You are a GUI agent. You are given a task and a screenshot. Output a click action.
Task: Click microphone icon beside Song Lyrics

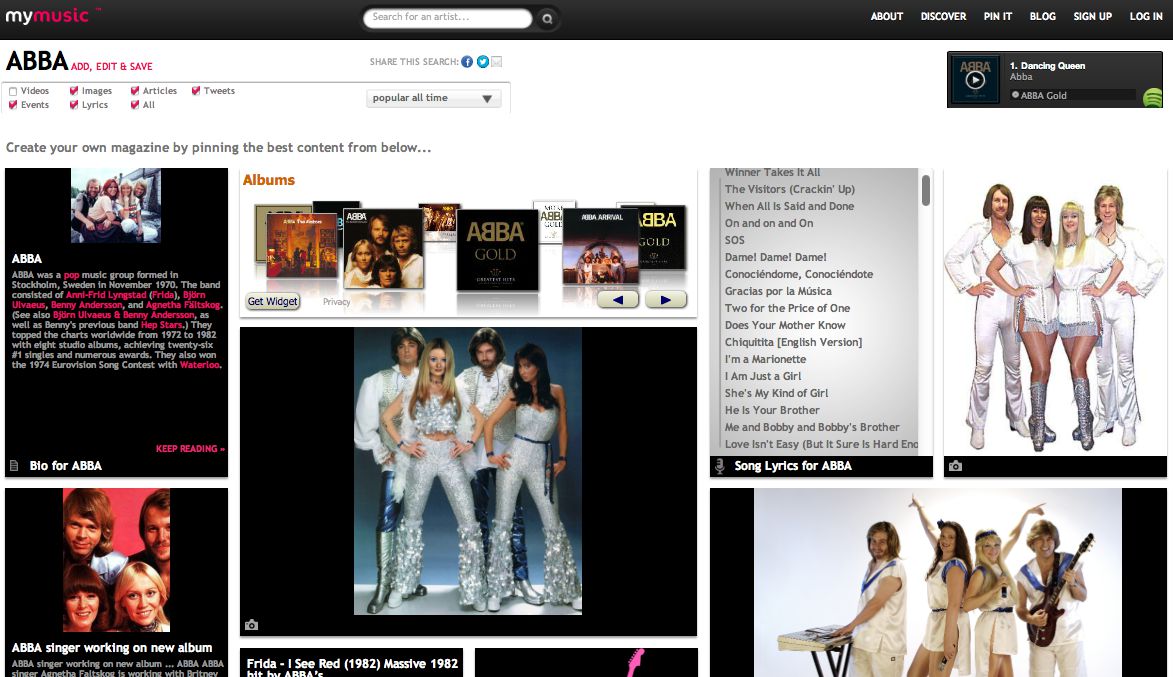click(x=720, y=466)
